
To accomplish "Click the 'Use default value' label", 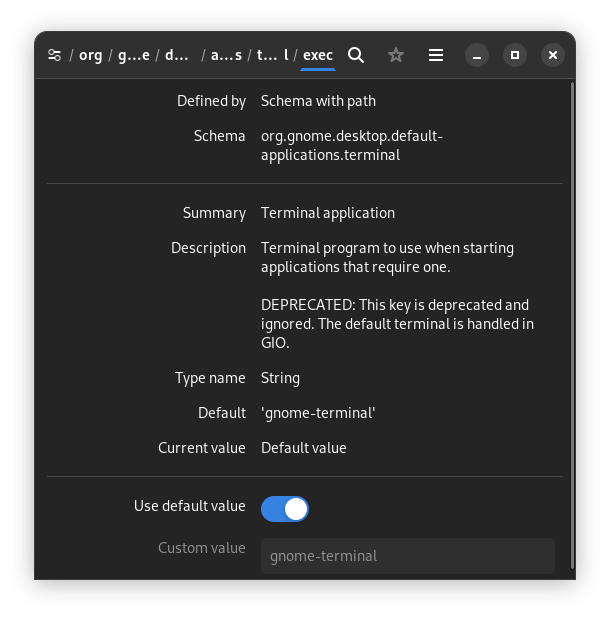I will point(189,506).
